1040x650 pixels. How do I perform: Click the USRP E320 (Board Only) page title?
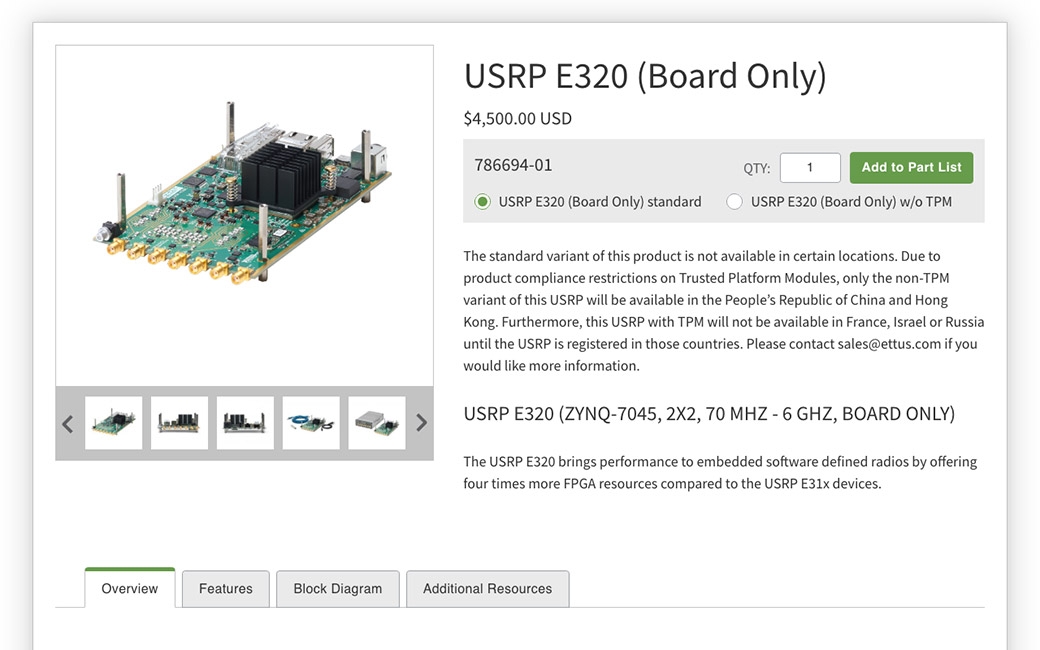tap(645, 76)
